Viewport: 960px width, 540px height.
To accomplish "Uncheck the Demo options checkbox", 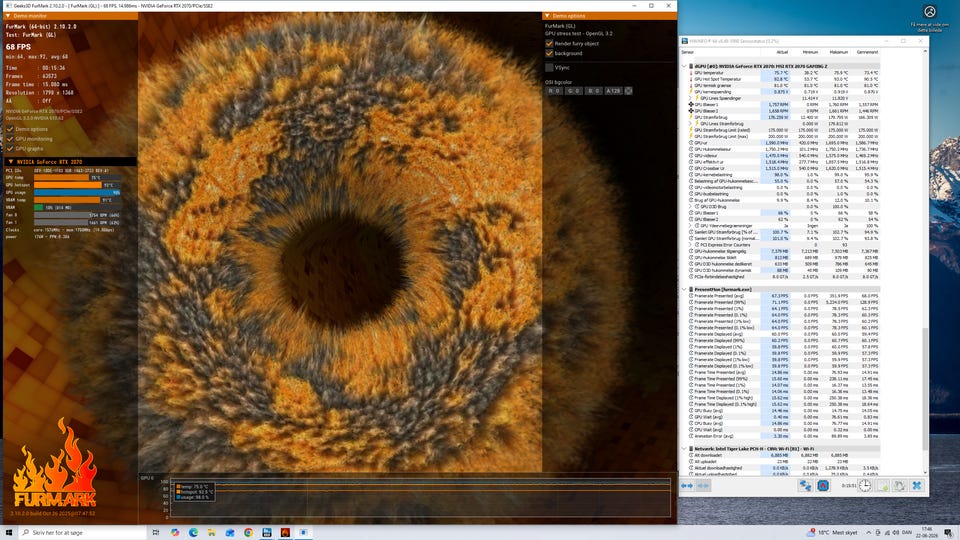I will [x=10, y=129].
